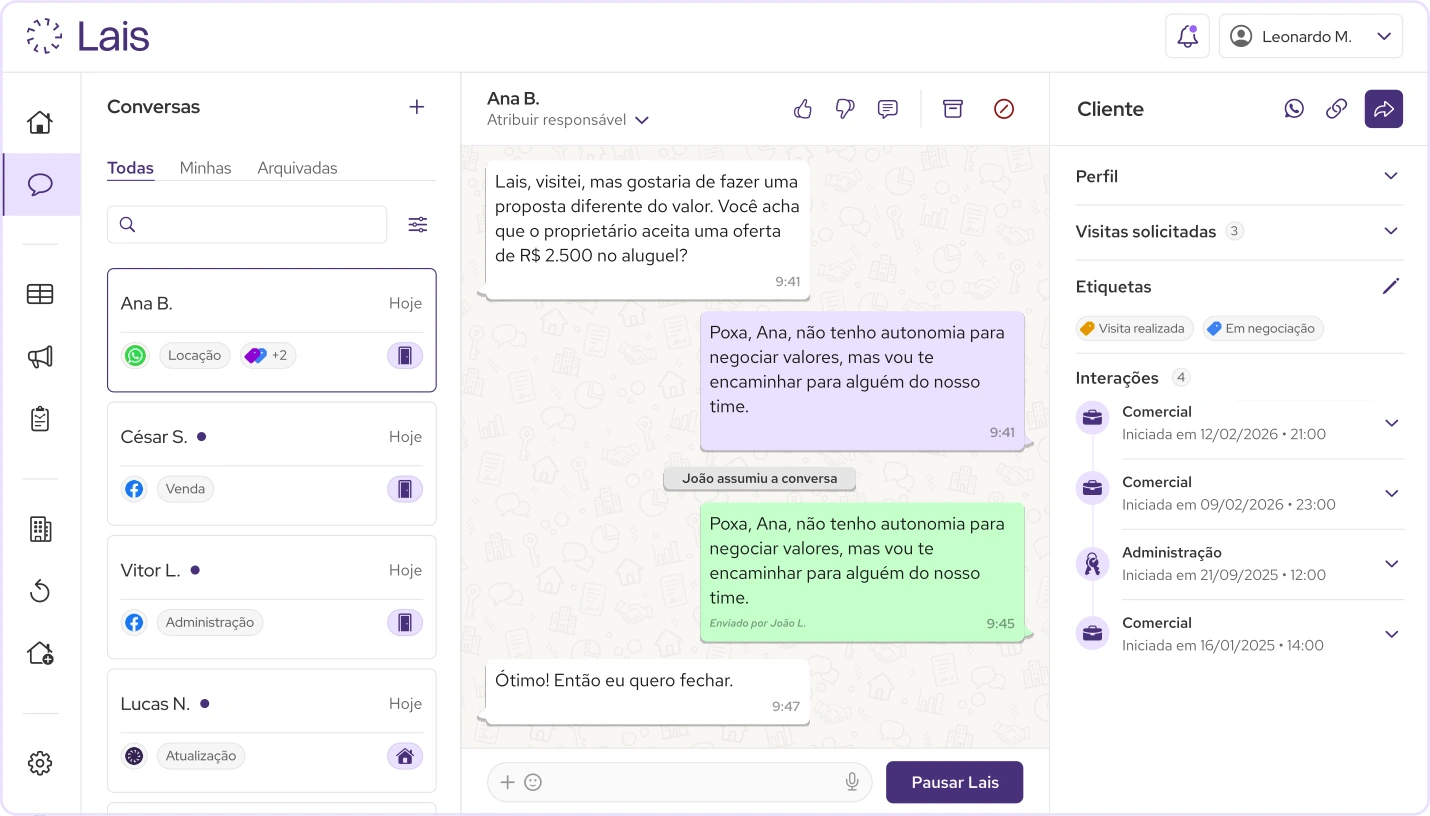Click the +2 tags badge on Ana B. card
The height and width of the screenshot is (816, 1430).
click(268, 355)
